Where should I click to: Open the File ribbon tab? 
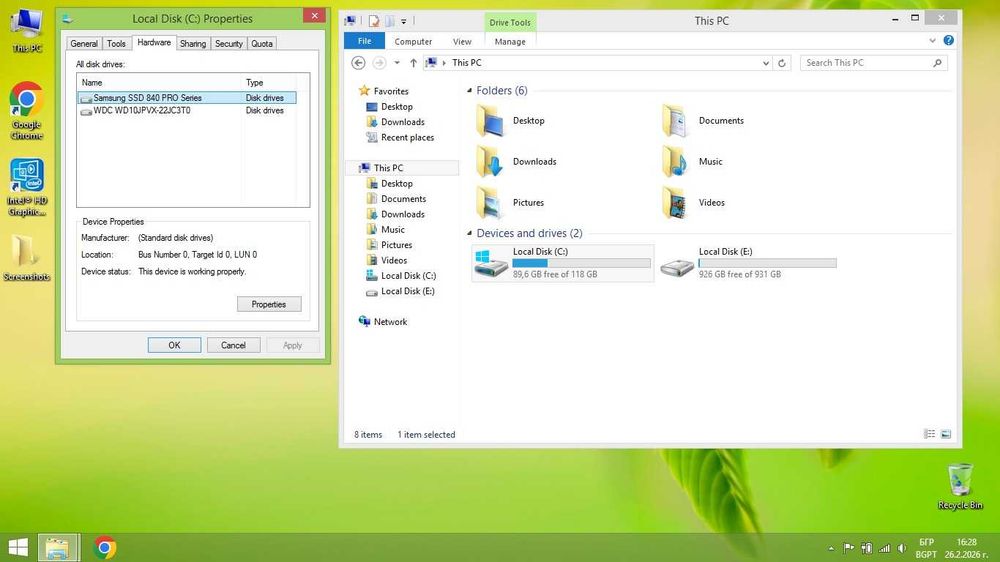pyautogui.click(x=364, y=41)
